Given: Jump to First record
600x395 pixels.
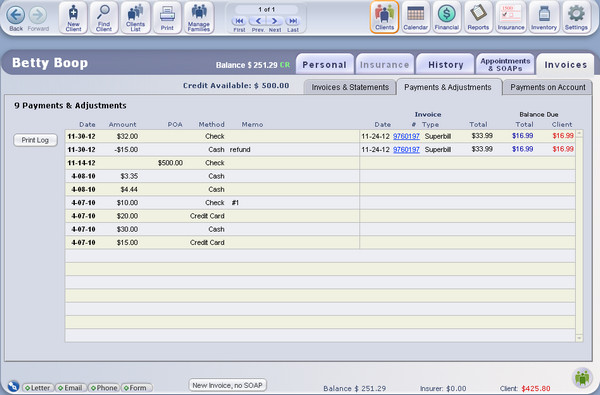Looking at the screenshot, I should pos(239,21).
